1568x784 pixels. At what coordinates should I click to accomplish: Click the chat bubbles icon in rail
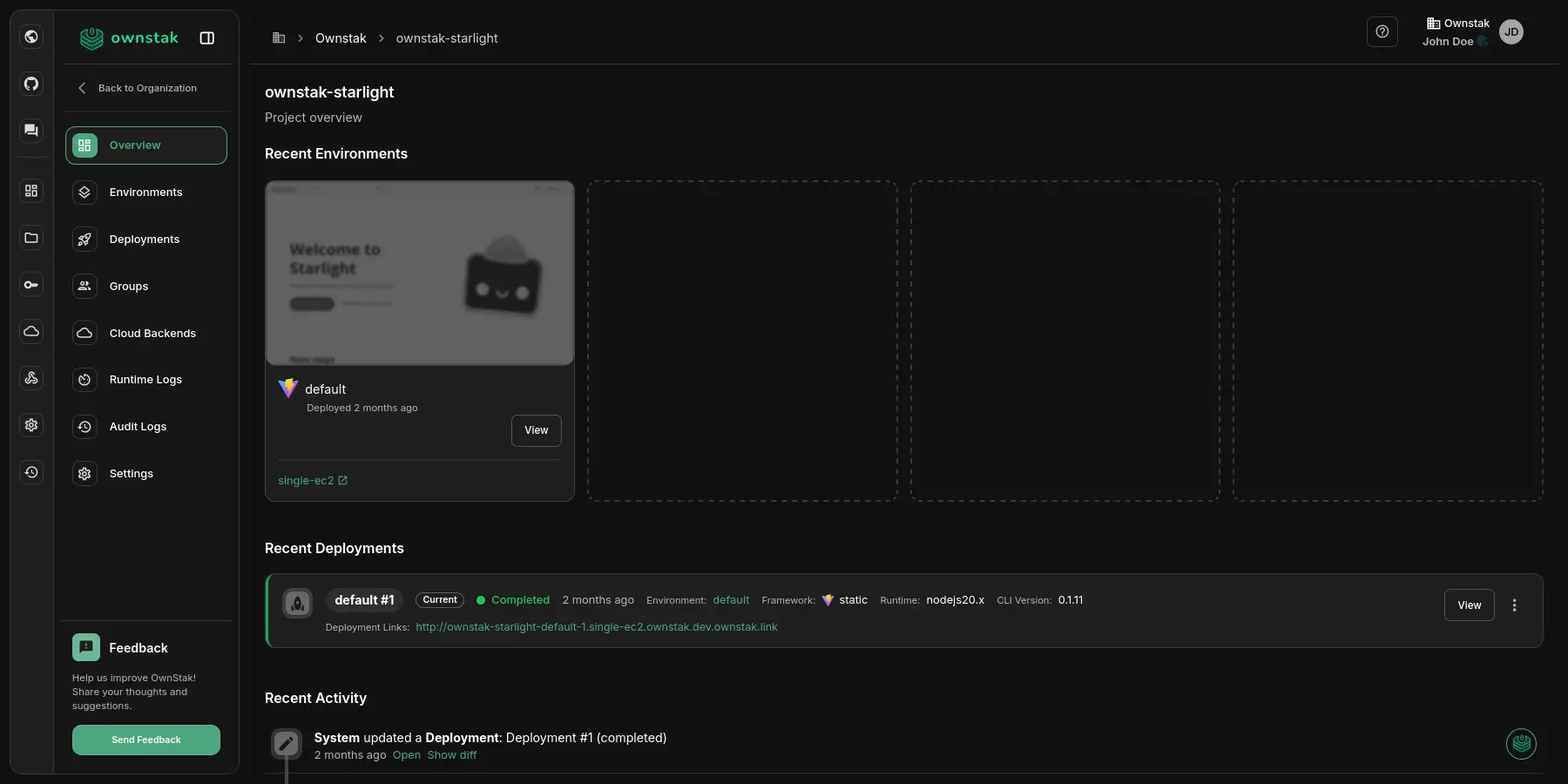[x=31, y=131]
